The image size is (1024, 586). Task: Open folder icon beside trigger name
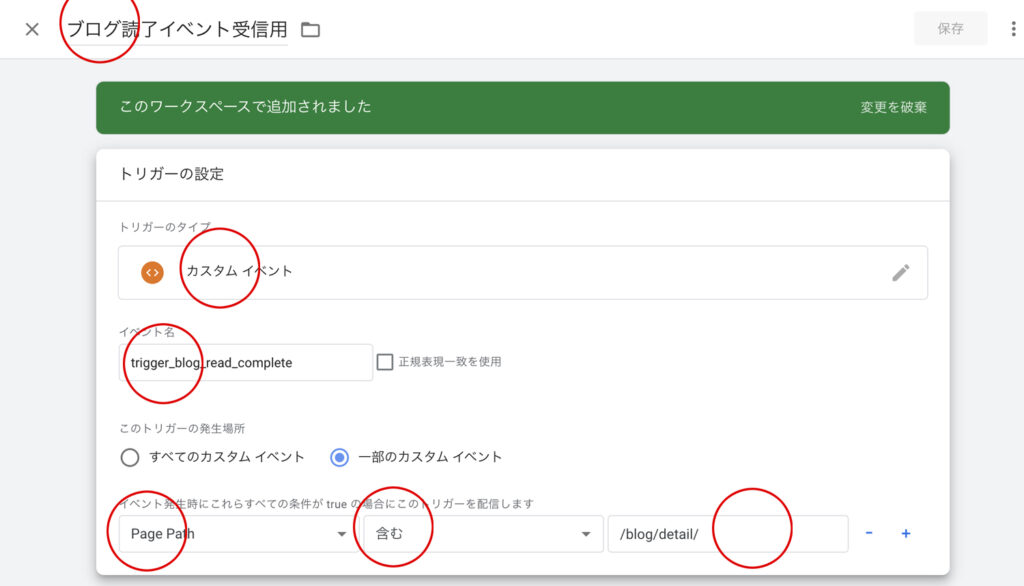coord(310,29)
